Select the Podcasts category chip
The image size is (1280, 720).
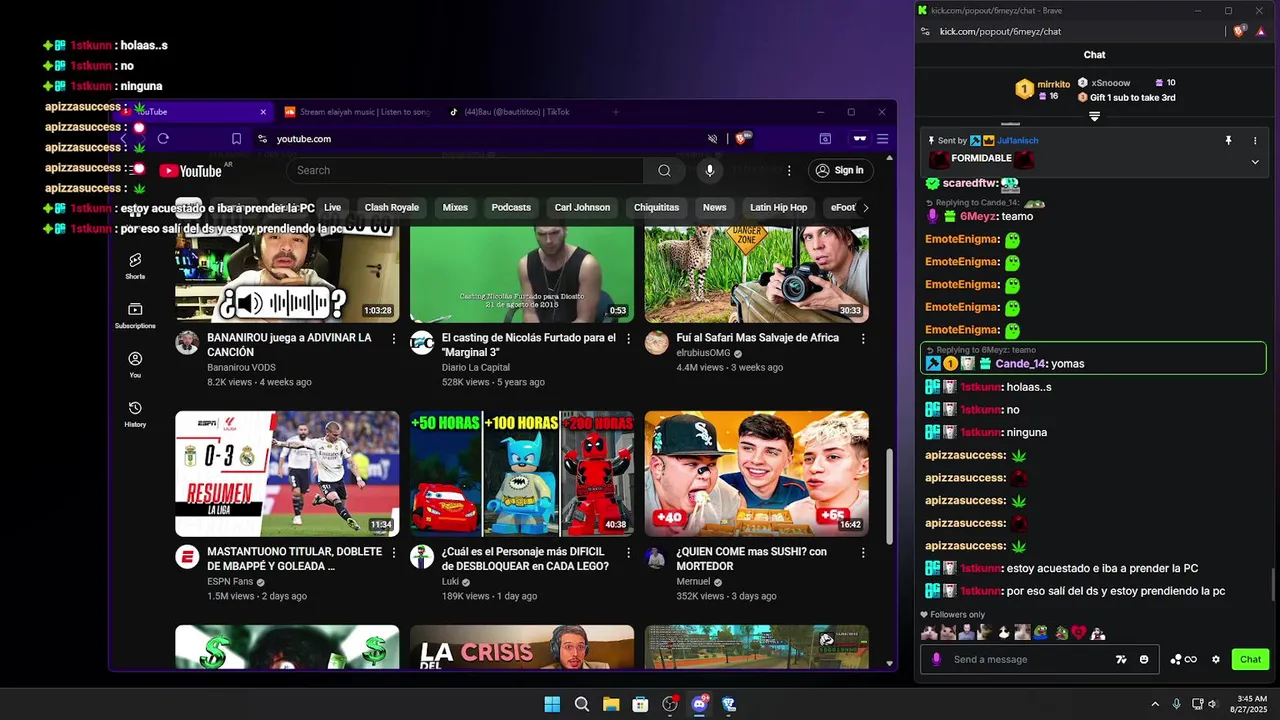click(x=511, y=207)
